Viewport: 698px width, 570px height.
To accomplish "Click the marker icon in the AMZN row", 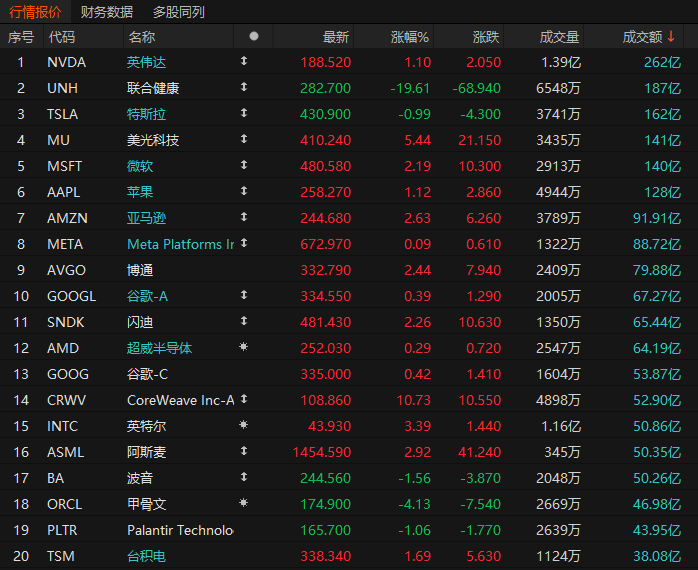I will click(x=244, y=217).
